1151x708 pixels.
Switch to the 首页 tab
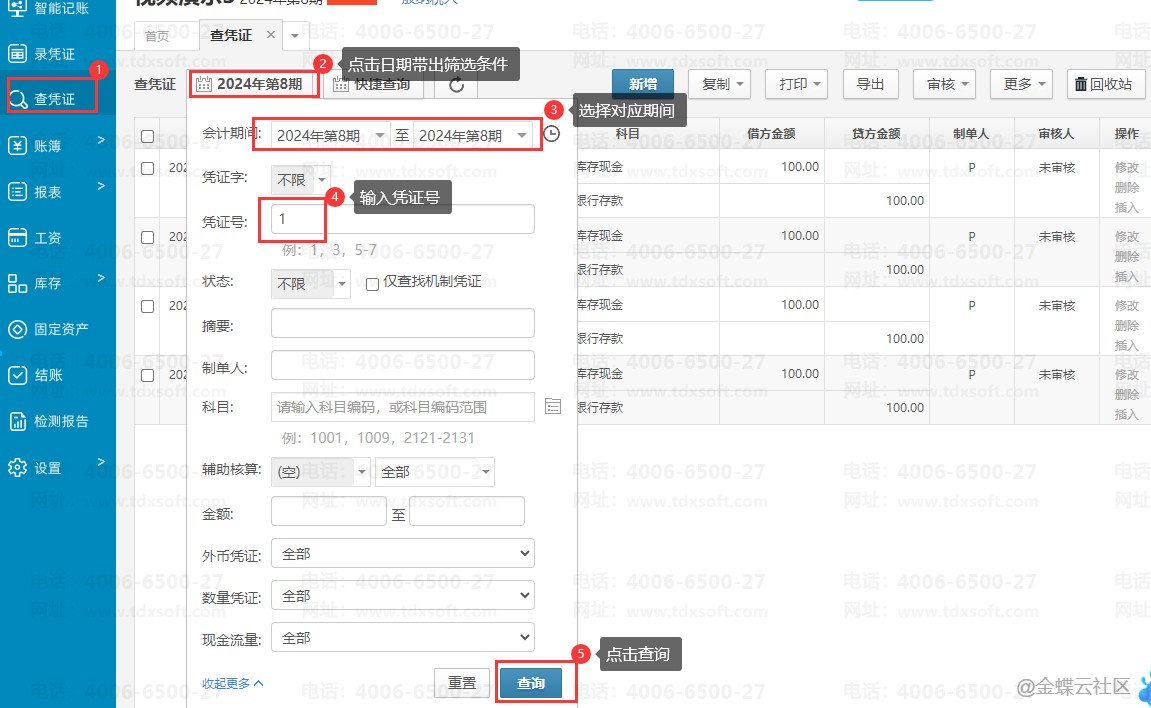(157, 36)
